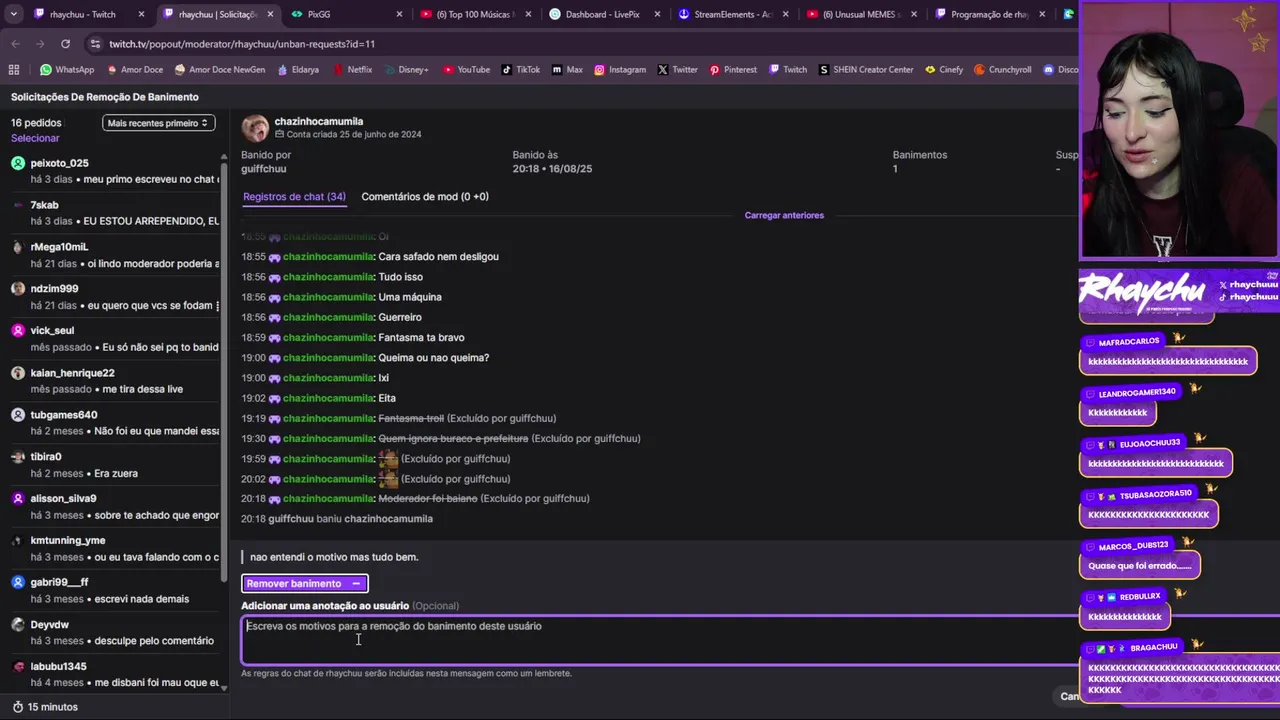The height and width of the screenshot is (720, 1280).
Task: Open the Instagram bookmark
Action: point(620,70)
